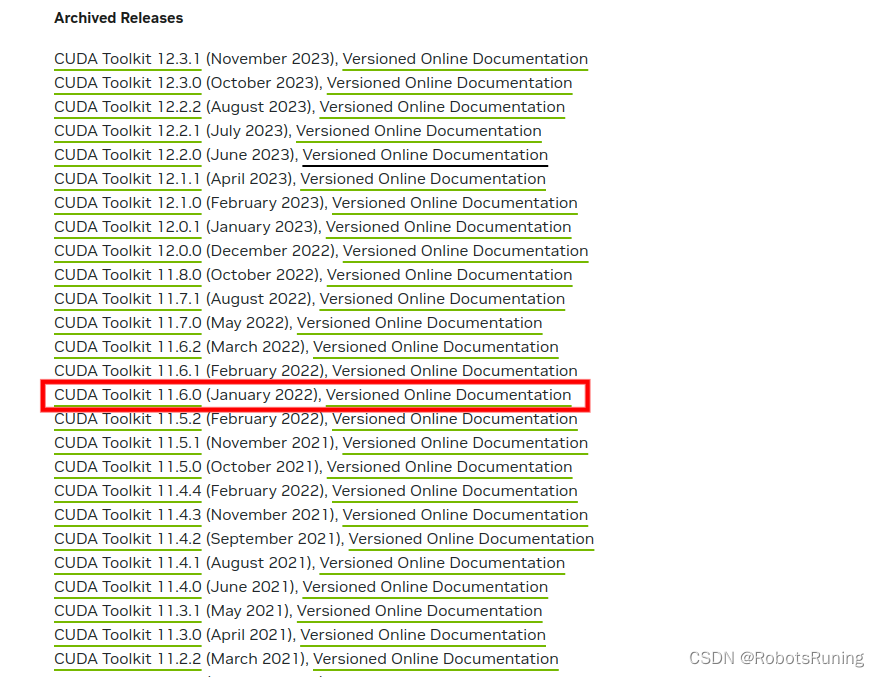Open Versioned Online Documentation for 11.5.2
Image resolution: width=879 pixels, height=677 pixels.
pos(455,419)
